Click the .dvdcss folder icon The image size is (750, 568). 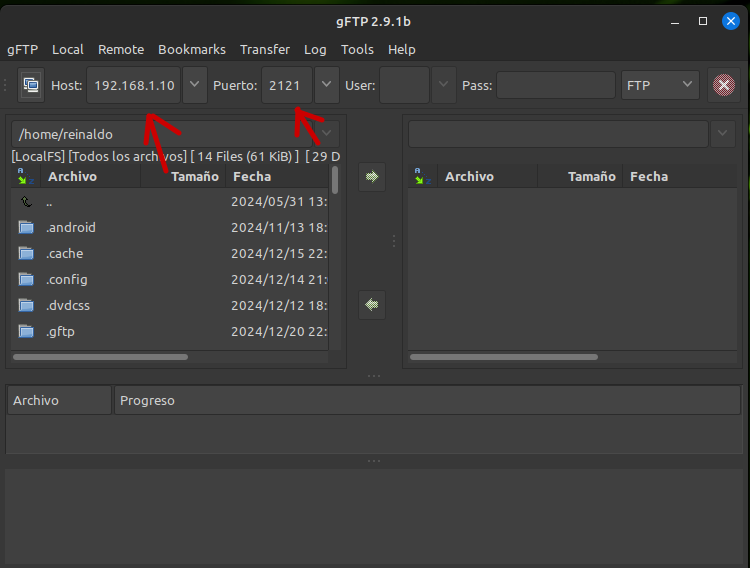tap(26, 305)
